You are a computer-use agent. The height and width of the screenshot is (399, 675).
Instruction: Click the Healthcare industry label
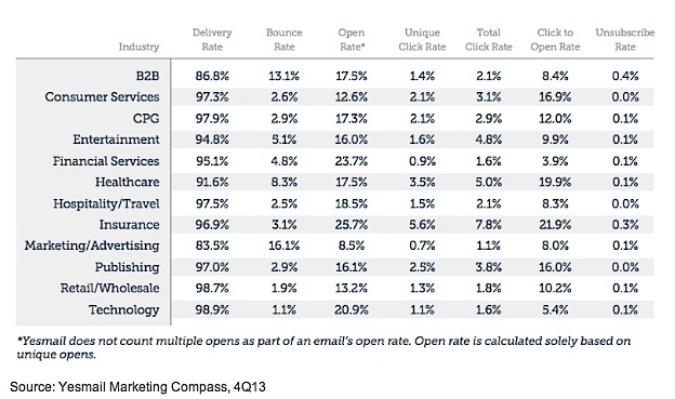click(x=127, y=182)
